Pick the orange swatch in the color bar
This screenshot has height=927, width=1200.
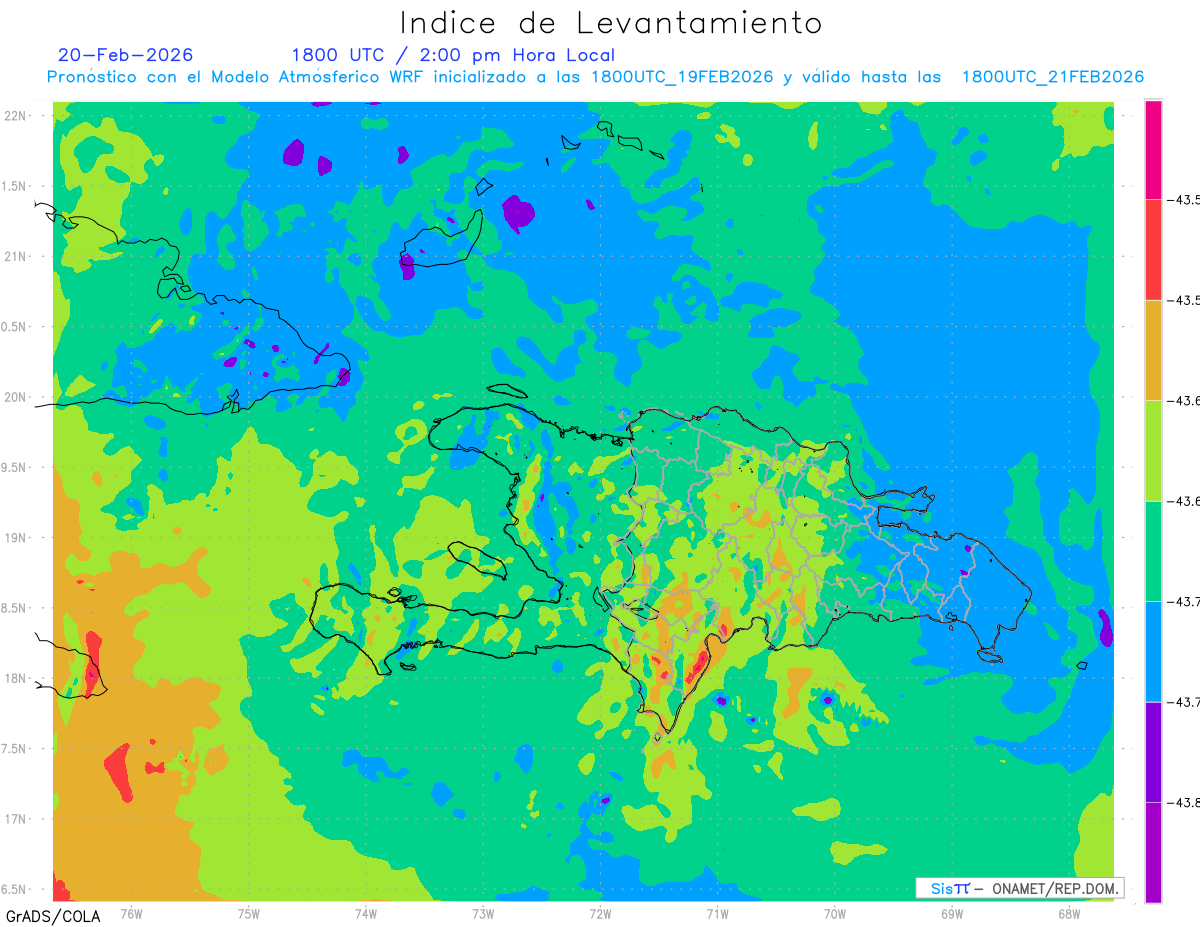coord(1154,350)
